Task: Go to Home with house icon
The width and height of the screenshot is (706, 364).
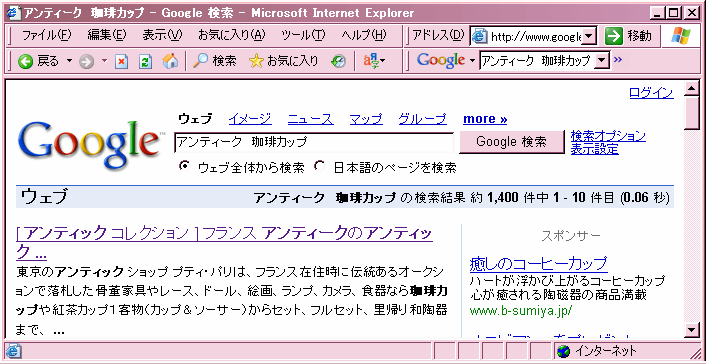Action: click(170, 61)
